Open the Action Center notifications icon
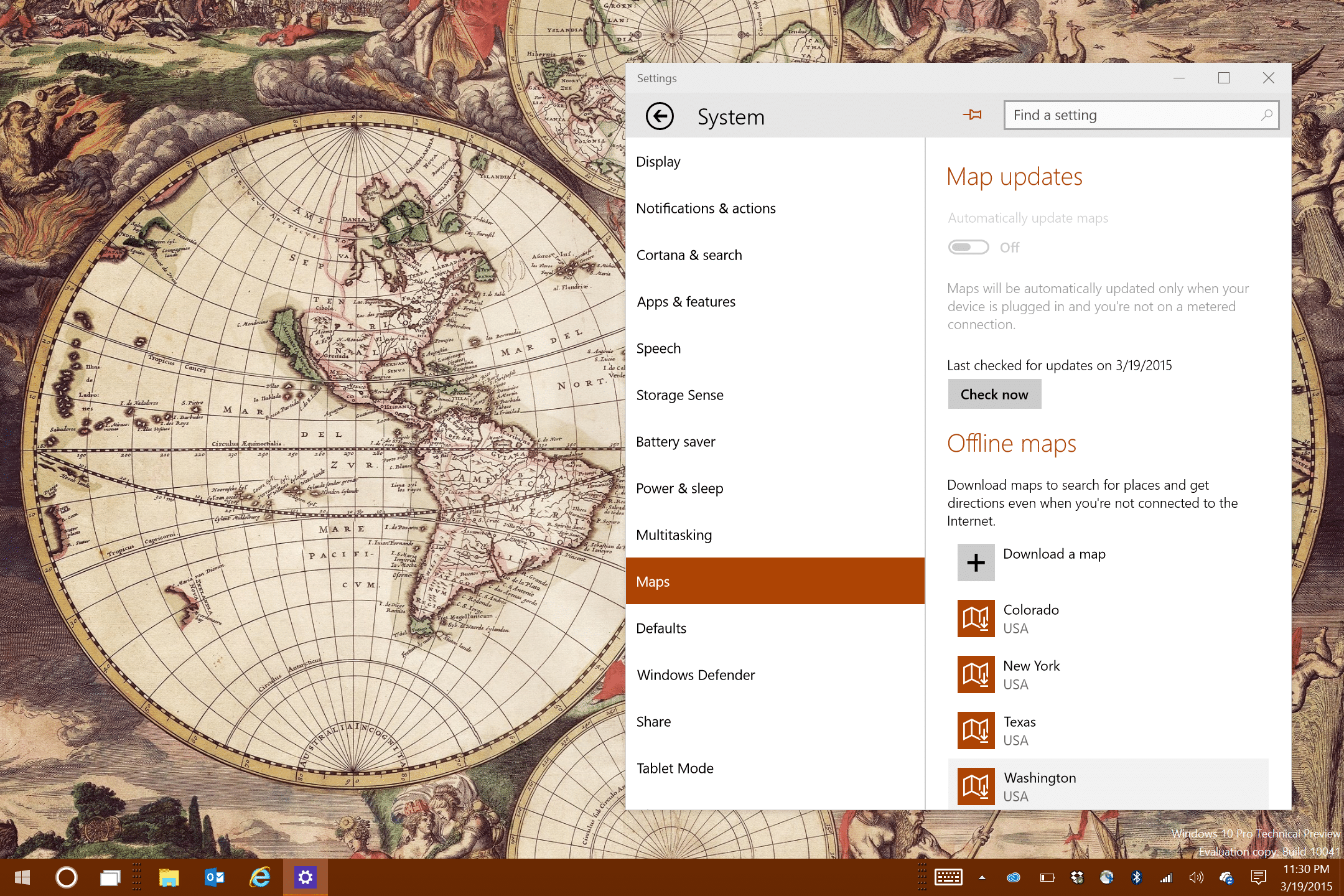The width and height of the screenshot is (1344, 896). pos(1258,877)
